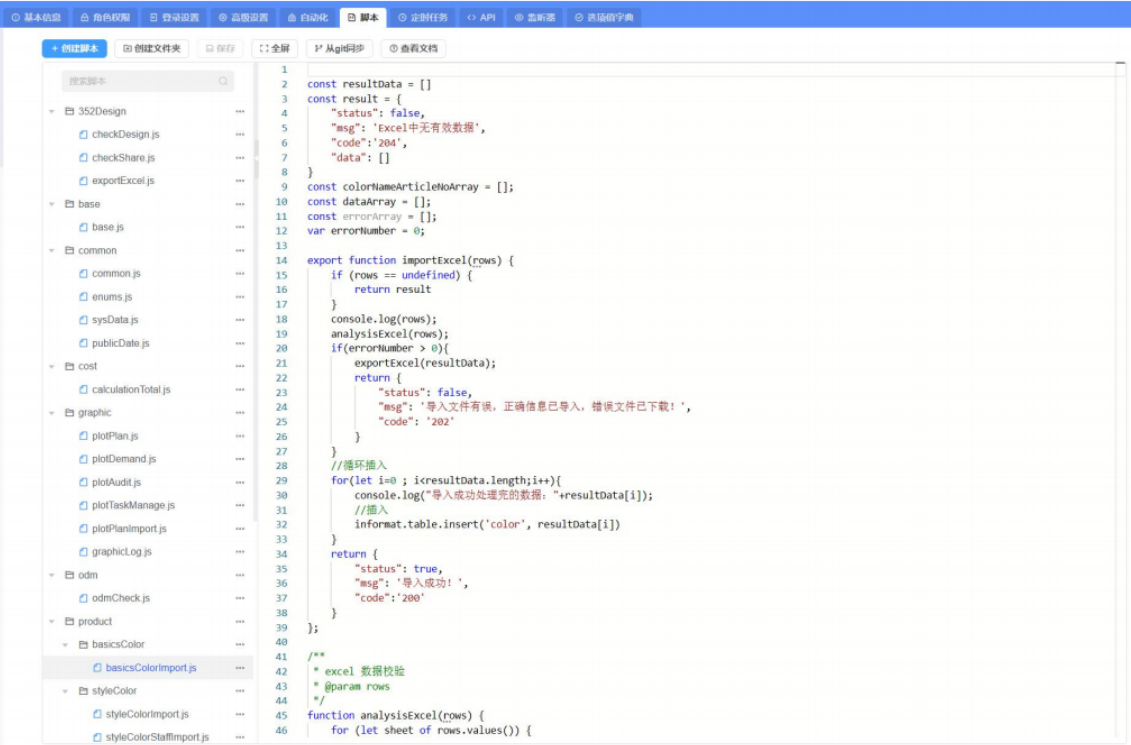Open more options for odmCheck.js
This screenshot has width=1131, height=745.
coord(240,598)
